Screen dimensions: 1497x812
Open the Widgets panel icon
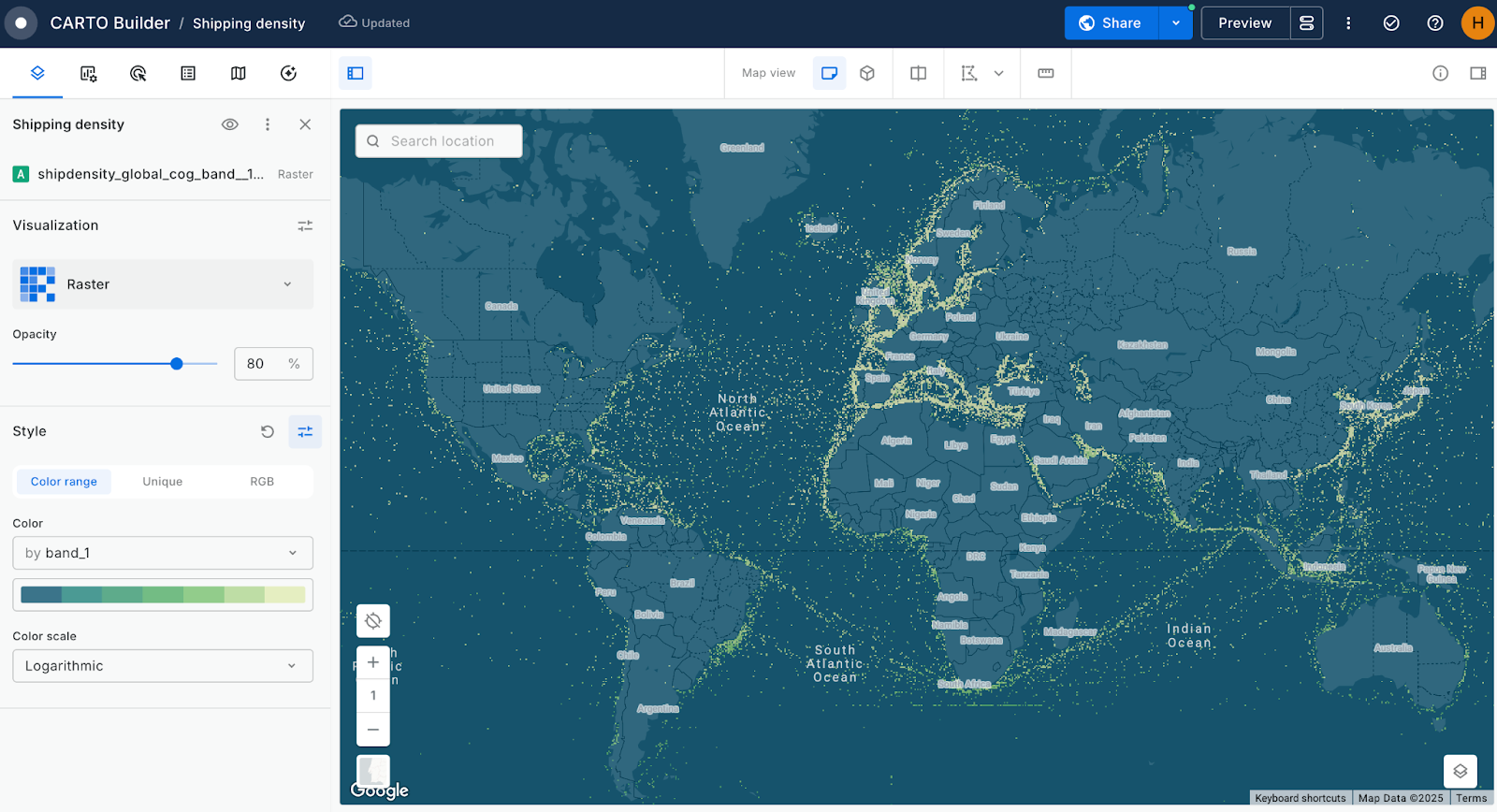coord(88,73)
